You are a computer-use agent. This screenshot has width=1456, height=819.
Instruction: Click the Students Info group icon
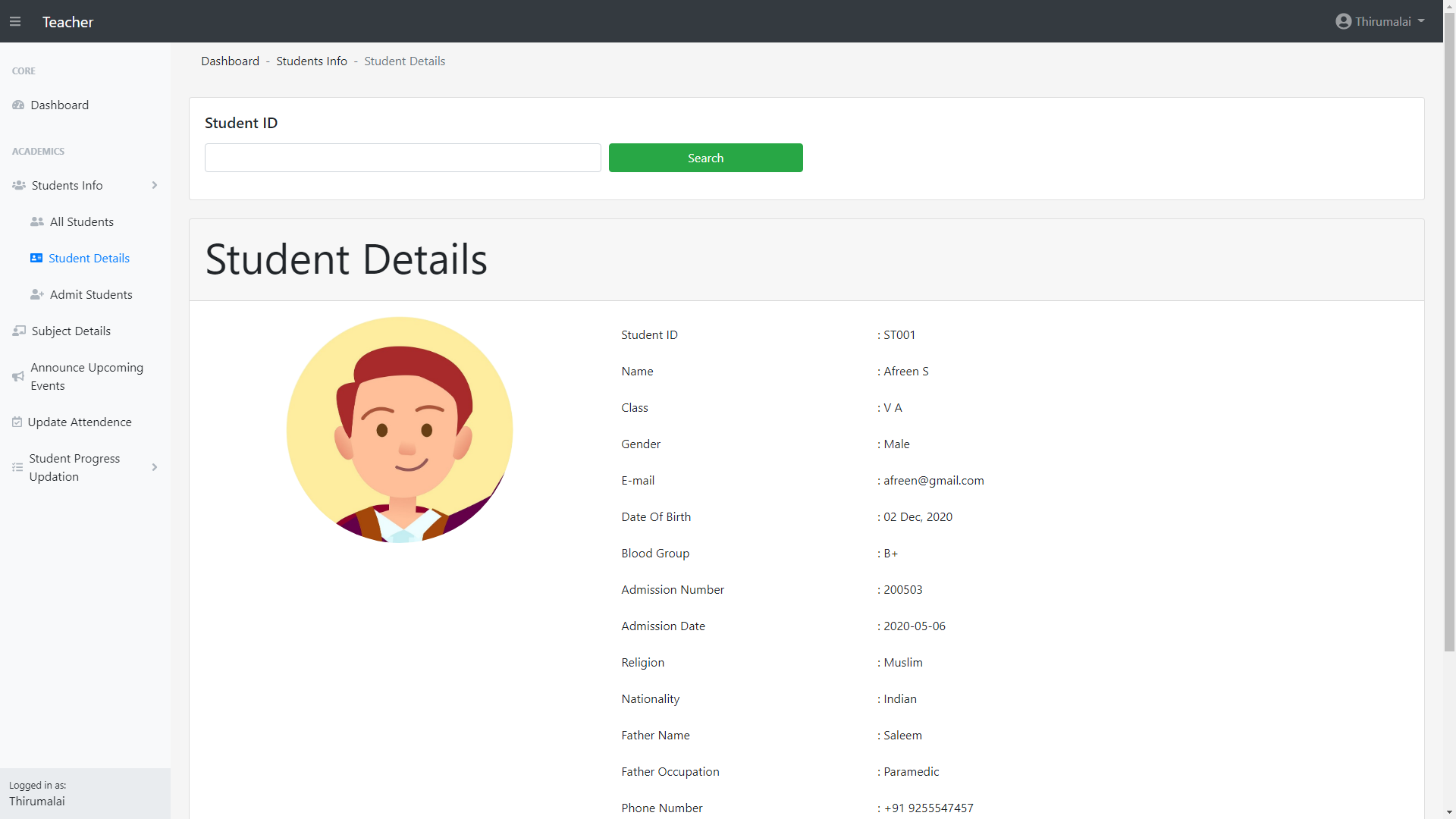pos(19,186)
